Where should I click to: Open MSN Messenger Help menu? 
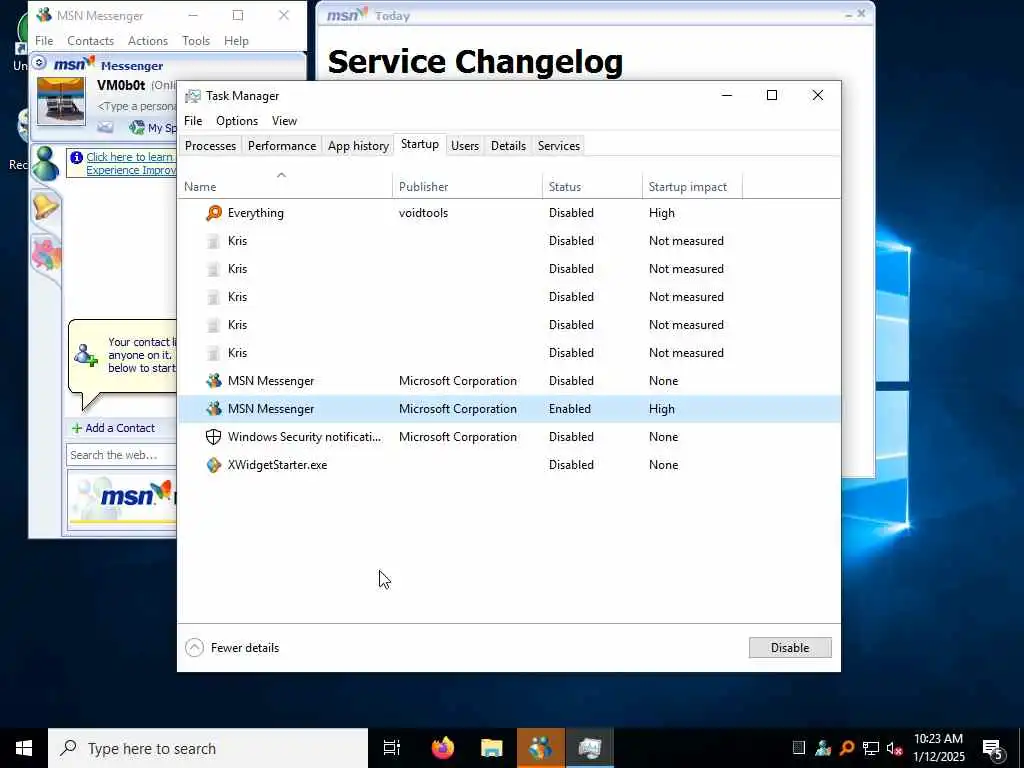pyautogui.click(x=236, y=40)
